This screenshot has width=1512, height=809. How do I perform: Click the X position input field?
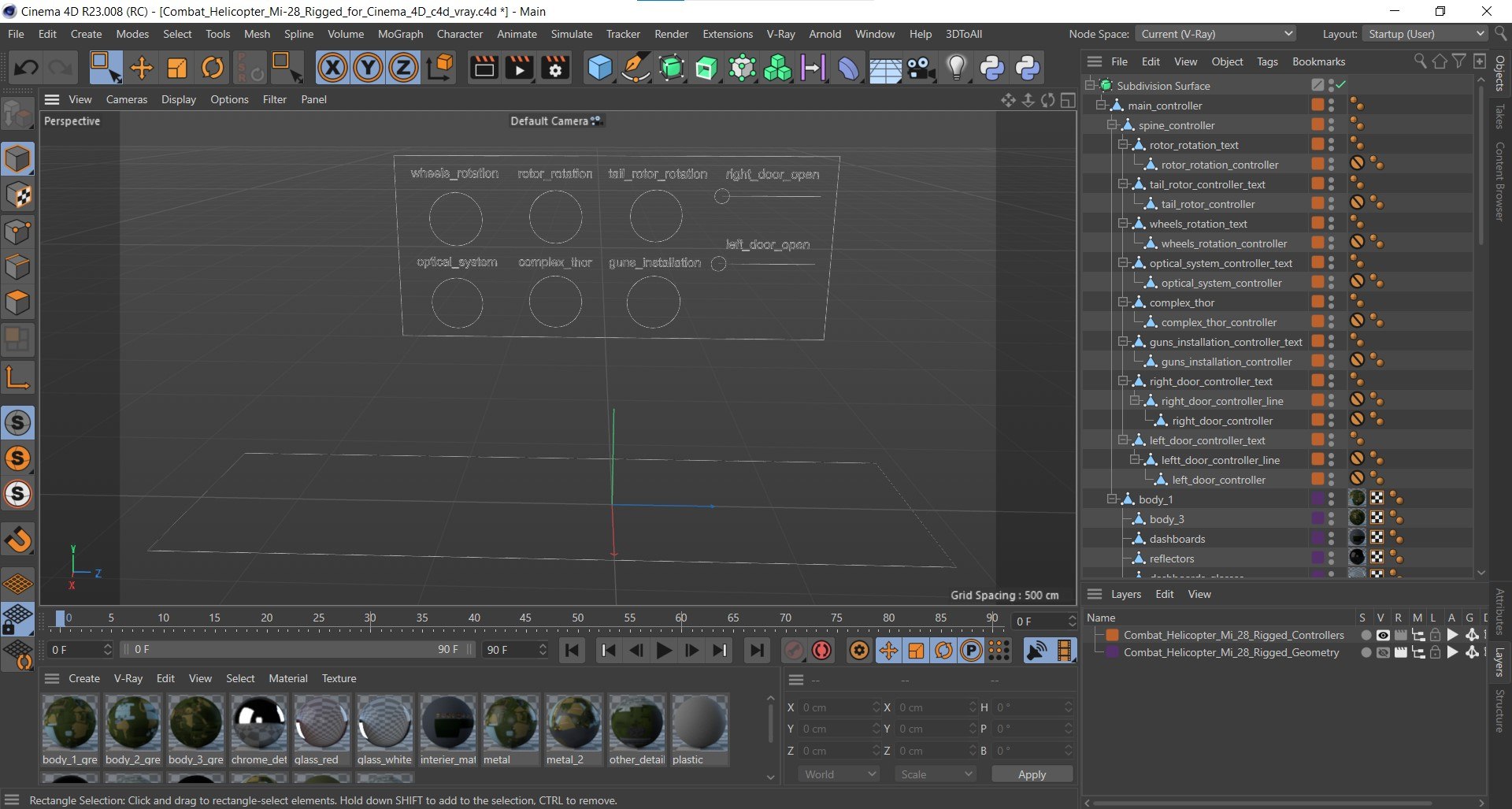point(838,707)
